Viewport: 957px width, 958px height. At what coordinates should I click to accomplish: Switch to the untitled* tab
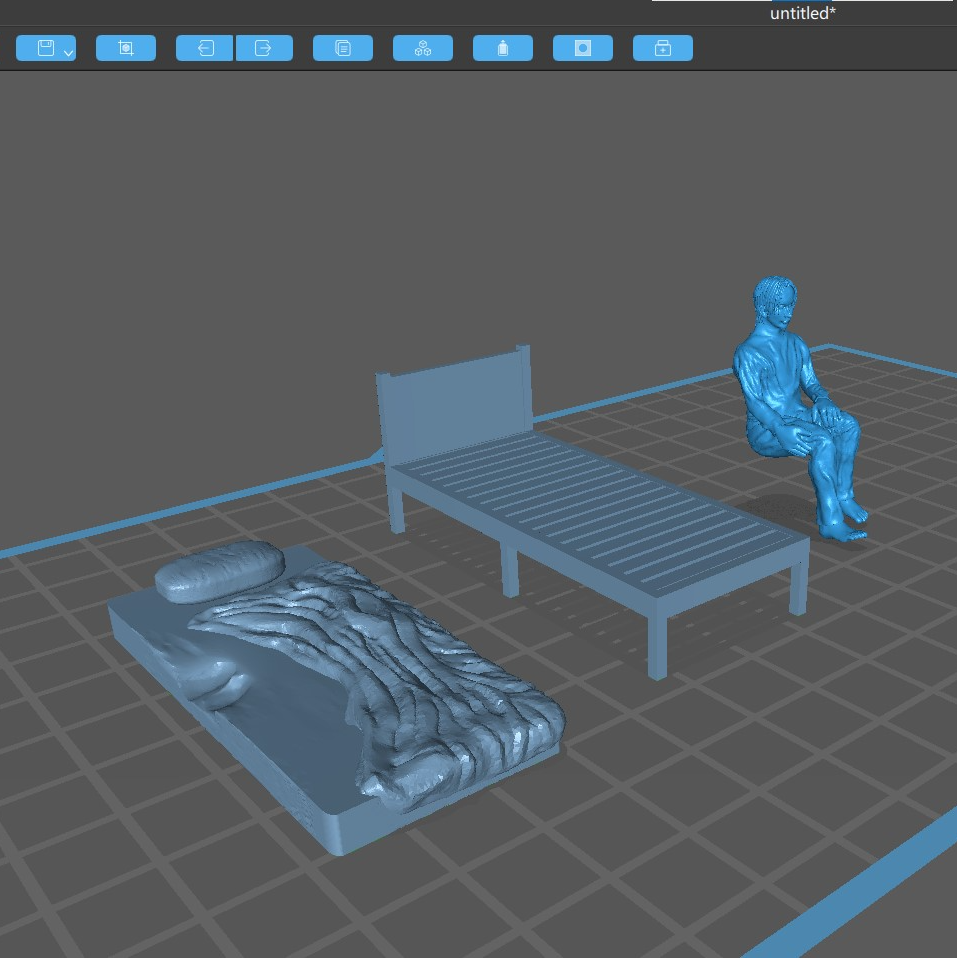802,14
